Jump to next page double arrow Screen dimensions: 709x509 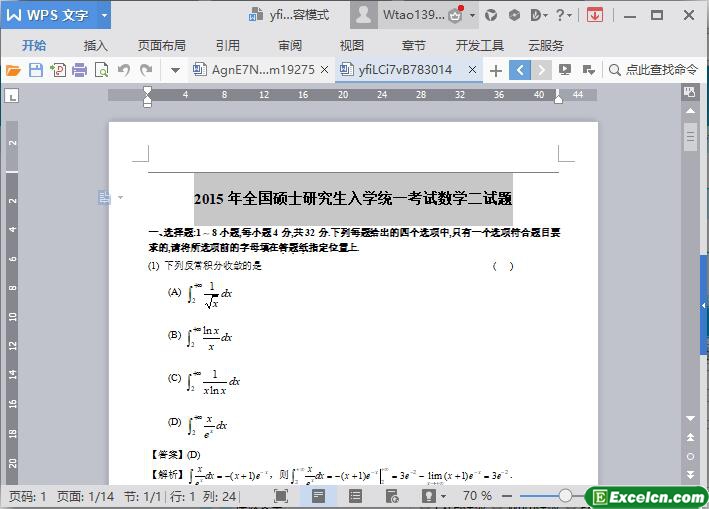coord(690,475)
